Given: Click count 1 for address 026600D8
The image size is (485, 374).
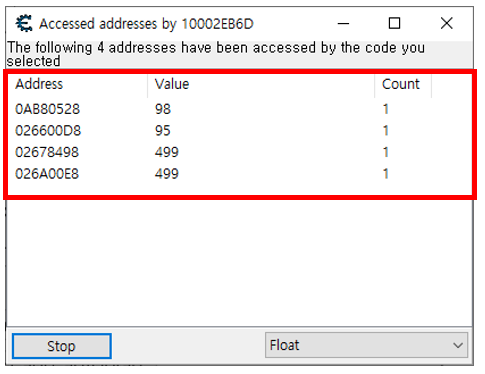Looking at the screenshot, I should tap(386, 130).
